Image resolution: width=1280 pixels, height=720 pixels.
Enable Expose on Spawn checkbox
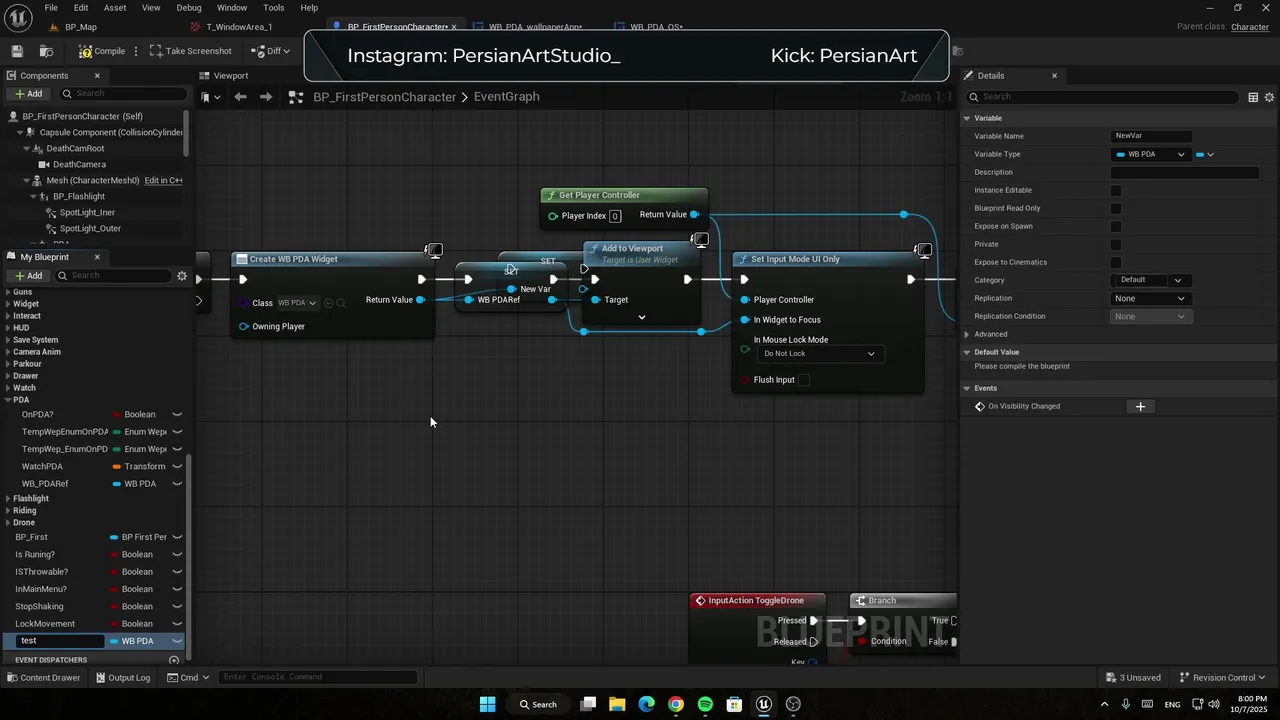[1116, 226]
